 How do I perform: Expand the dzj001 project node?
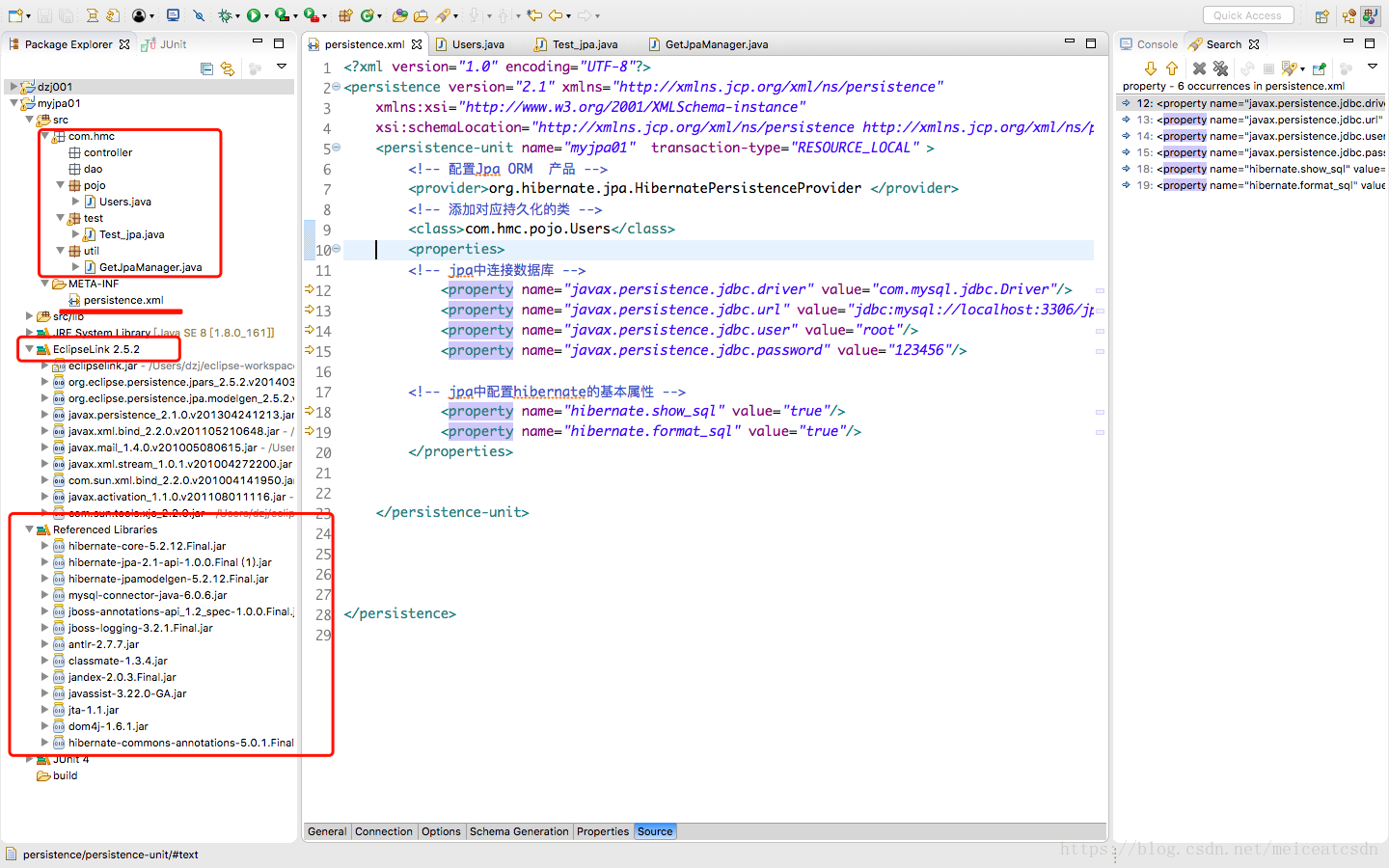point(14,87)
